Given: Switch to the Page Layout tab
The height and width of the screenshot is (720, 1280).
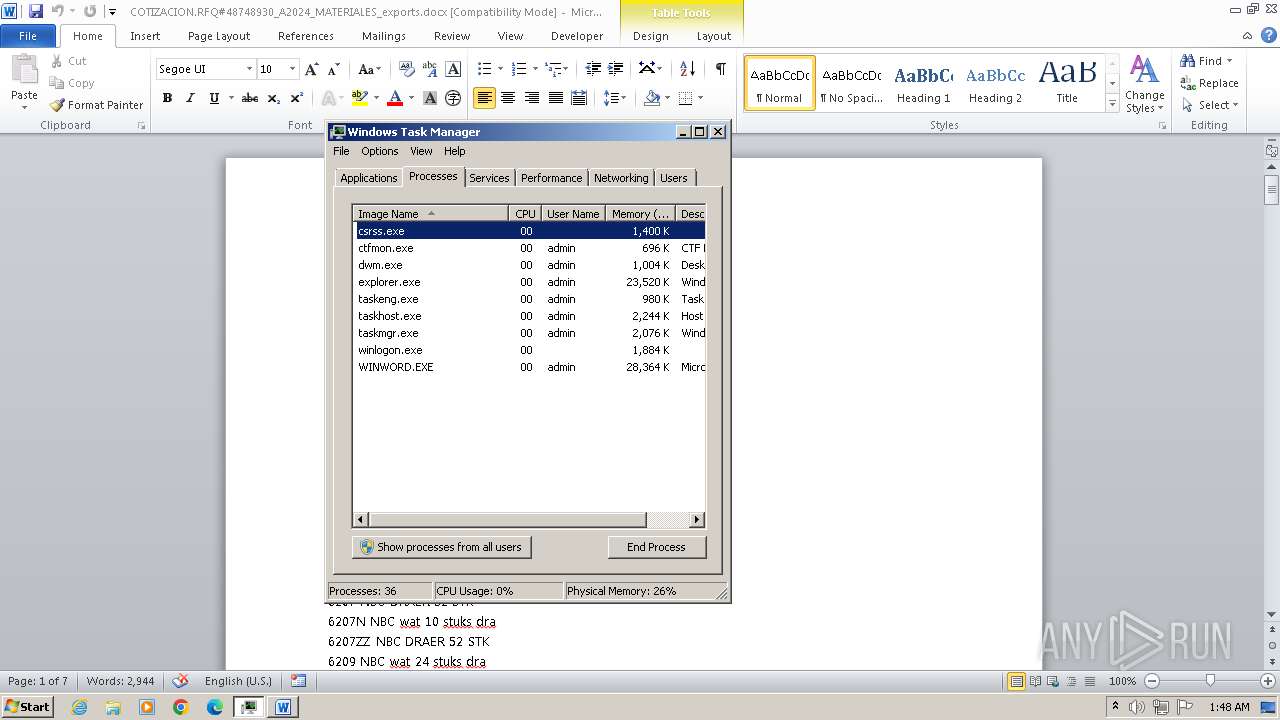Looking at the screenshot, I should (x=219, y=36).
